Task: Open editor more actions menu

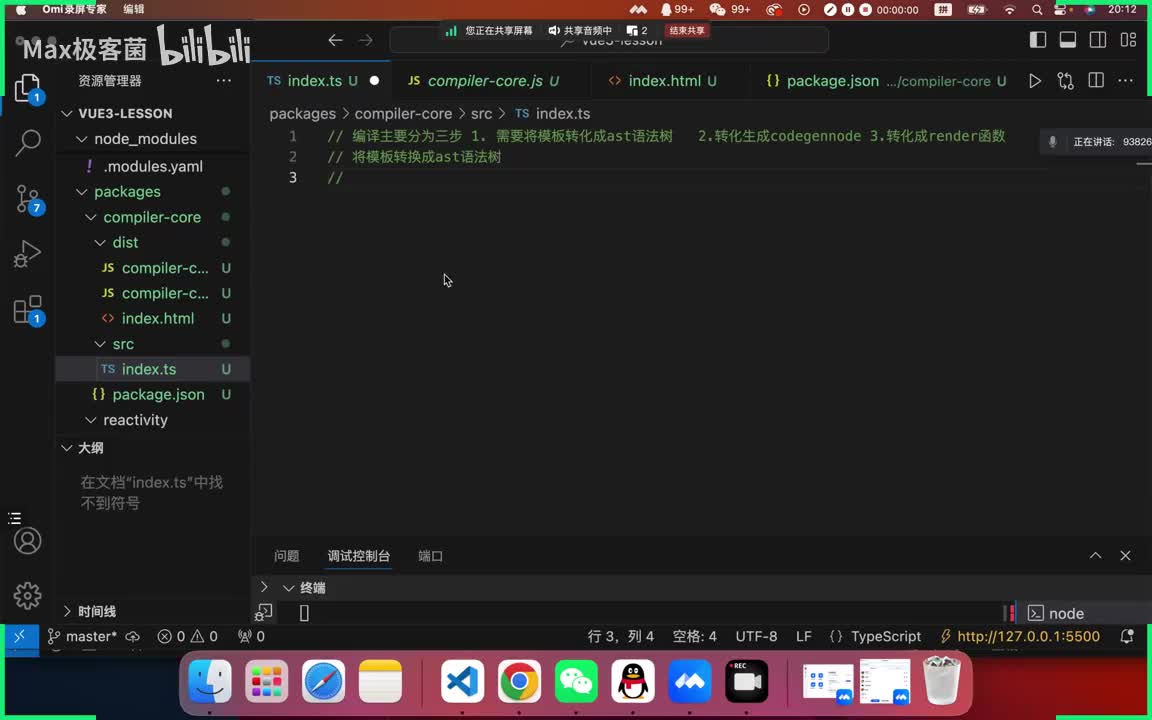Action: click(1126, 81)
